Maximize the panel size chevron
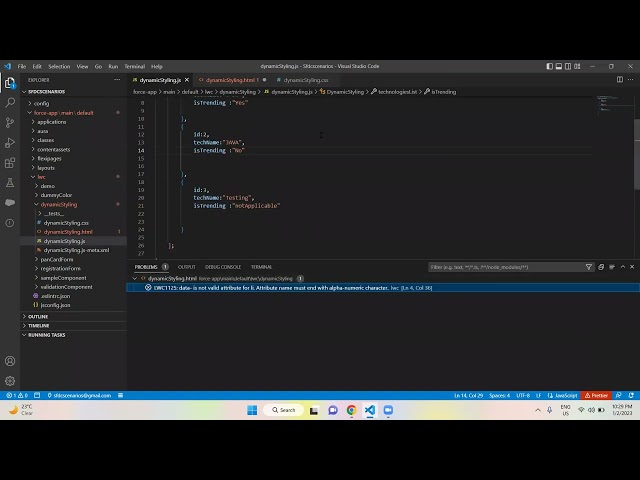 (x=623, y=267)
